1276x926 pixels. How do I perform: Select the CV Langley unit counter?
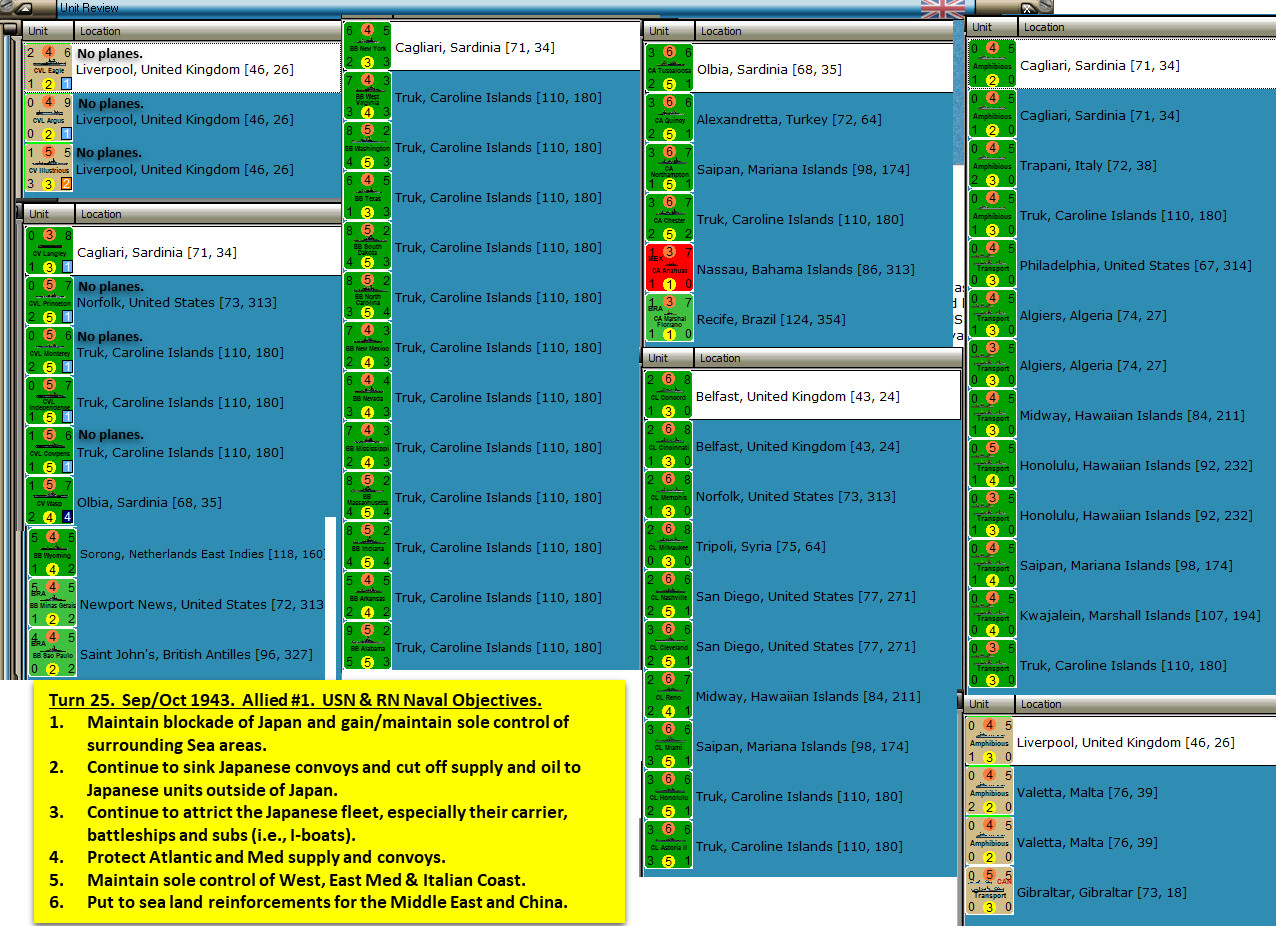[x=50, y=251]
